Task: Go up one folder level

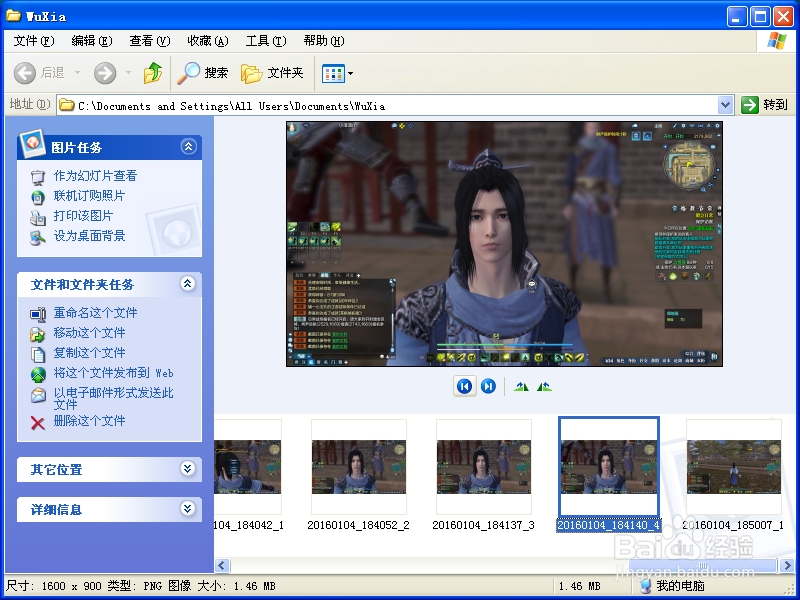Action: tap(153, 73)
